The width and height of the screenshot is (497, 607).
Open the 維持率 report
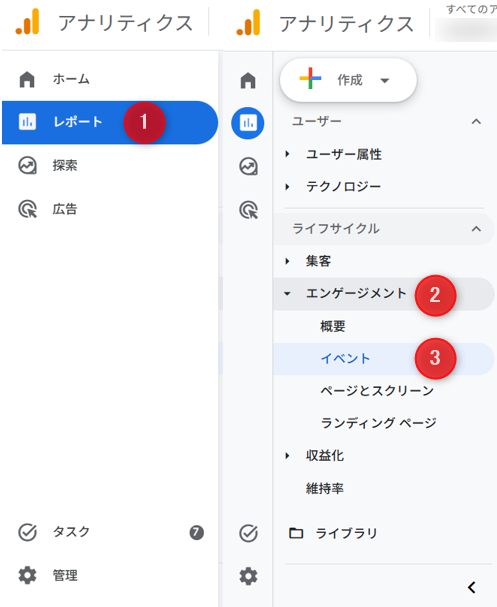(325, 489)
